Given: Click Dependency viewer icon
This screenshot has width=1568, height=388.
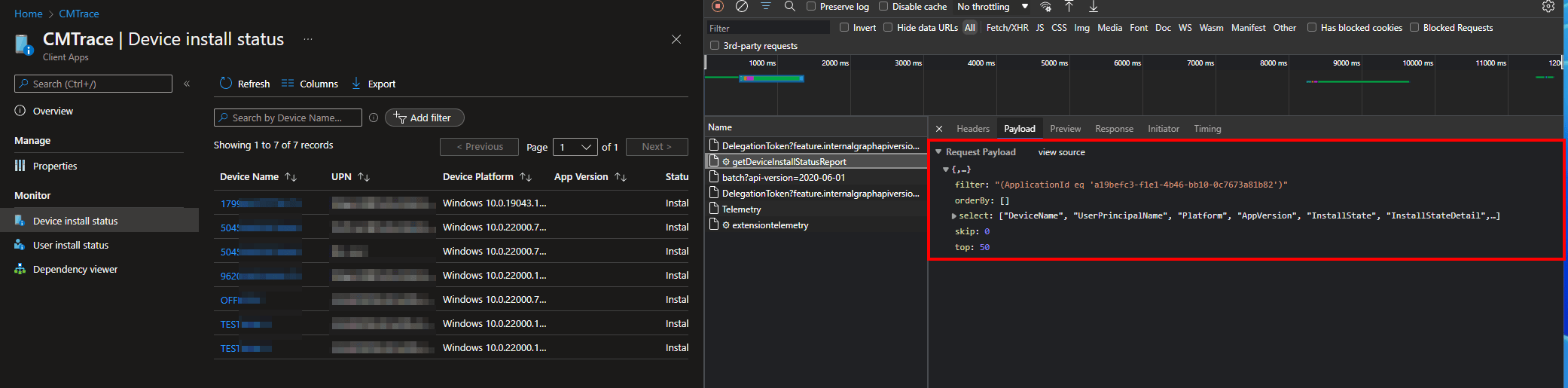Looking at the screenshot, I should pos(20,269).
